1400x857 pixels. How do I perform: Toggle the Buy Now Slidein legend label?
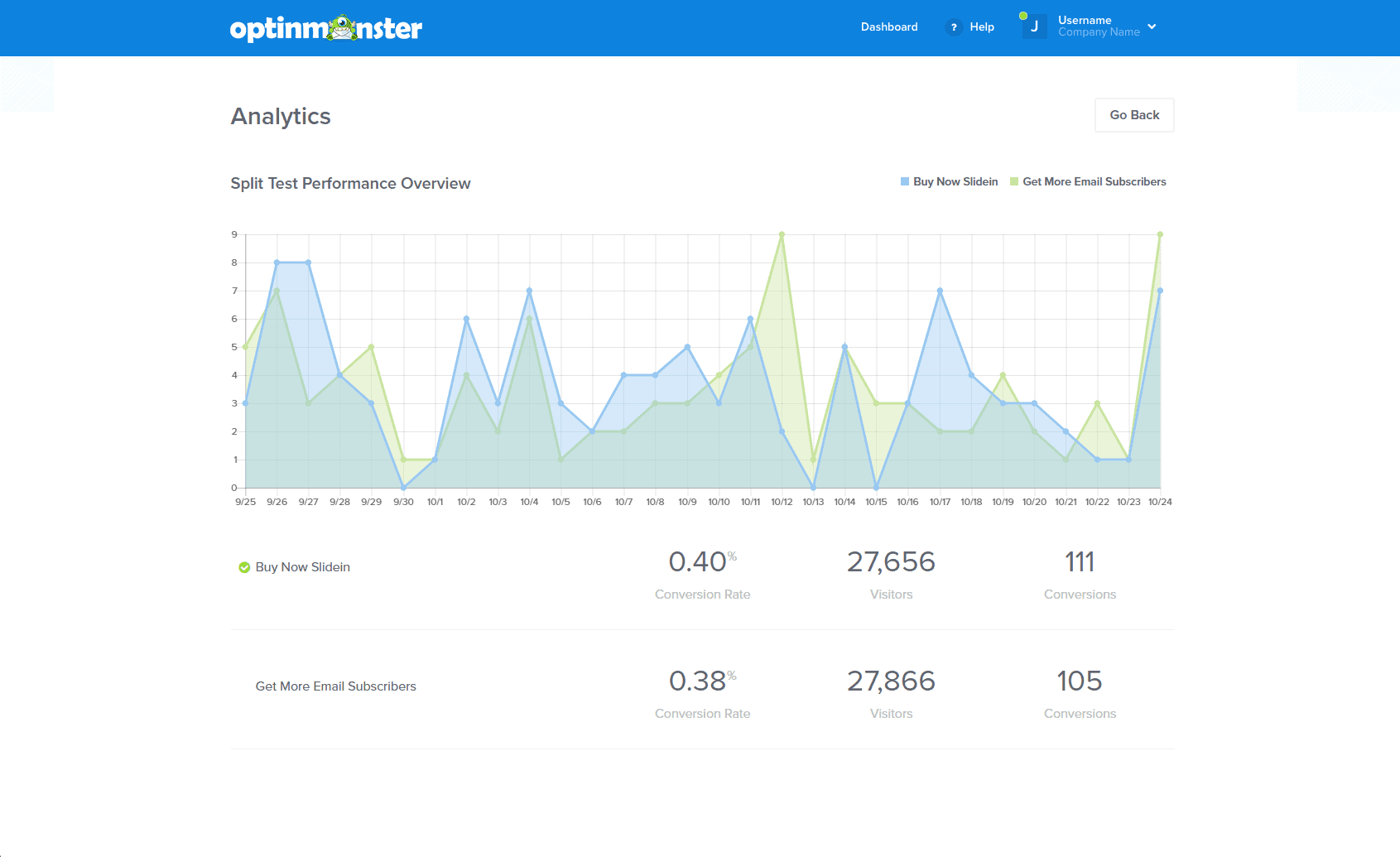click(955, 181)
